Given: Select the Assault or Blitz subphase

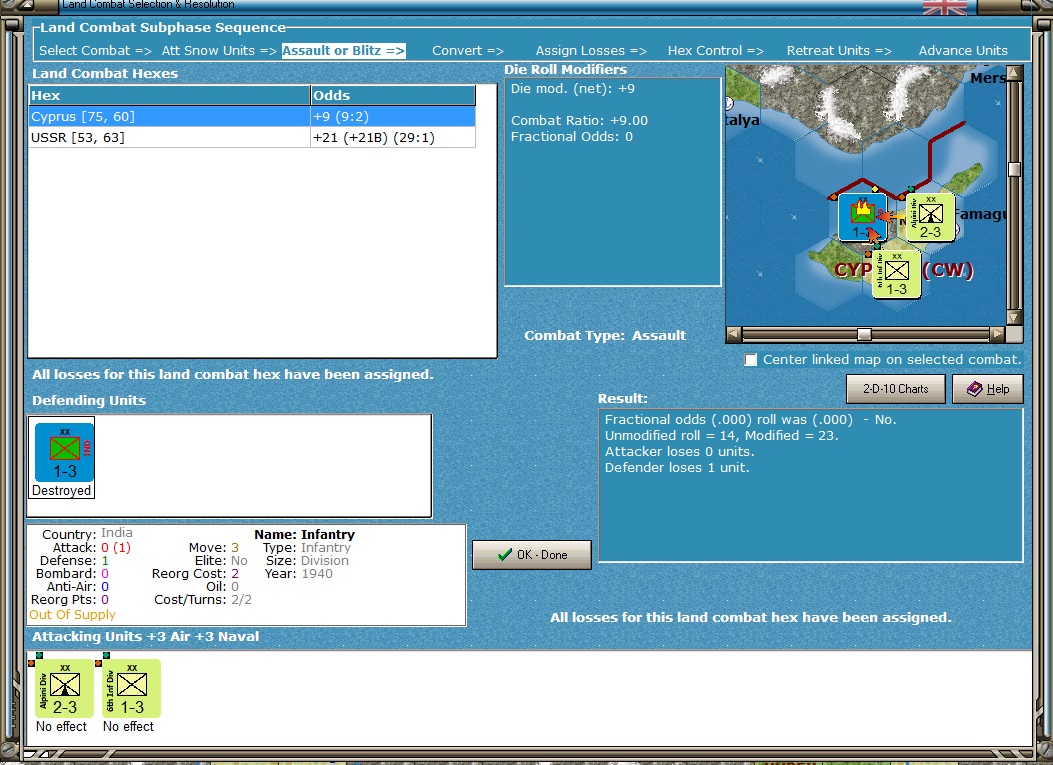Looking at the screenshot, I should point(343,50).
